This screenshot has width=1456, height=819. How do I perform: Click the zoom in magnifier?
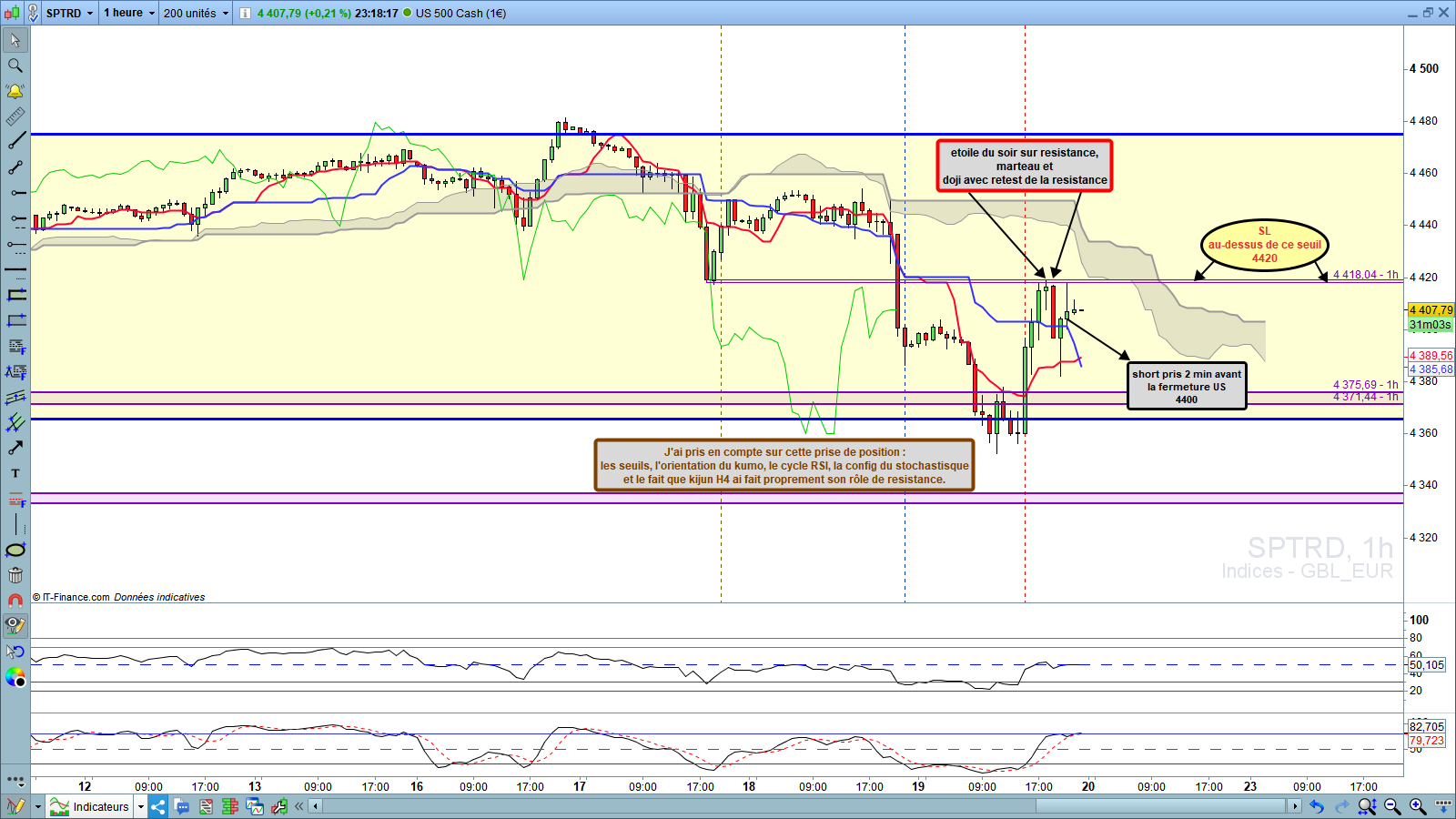click(x=1418, y=806)
